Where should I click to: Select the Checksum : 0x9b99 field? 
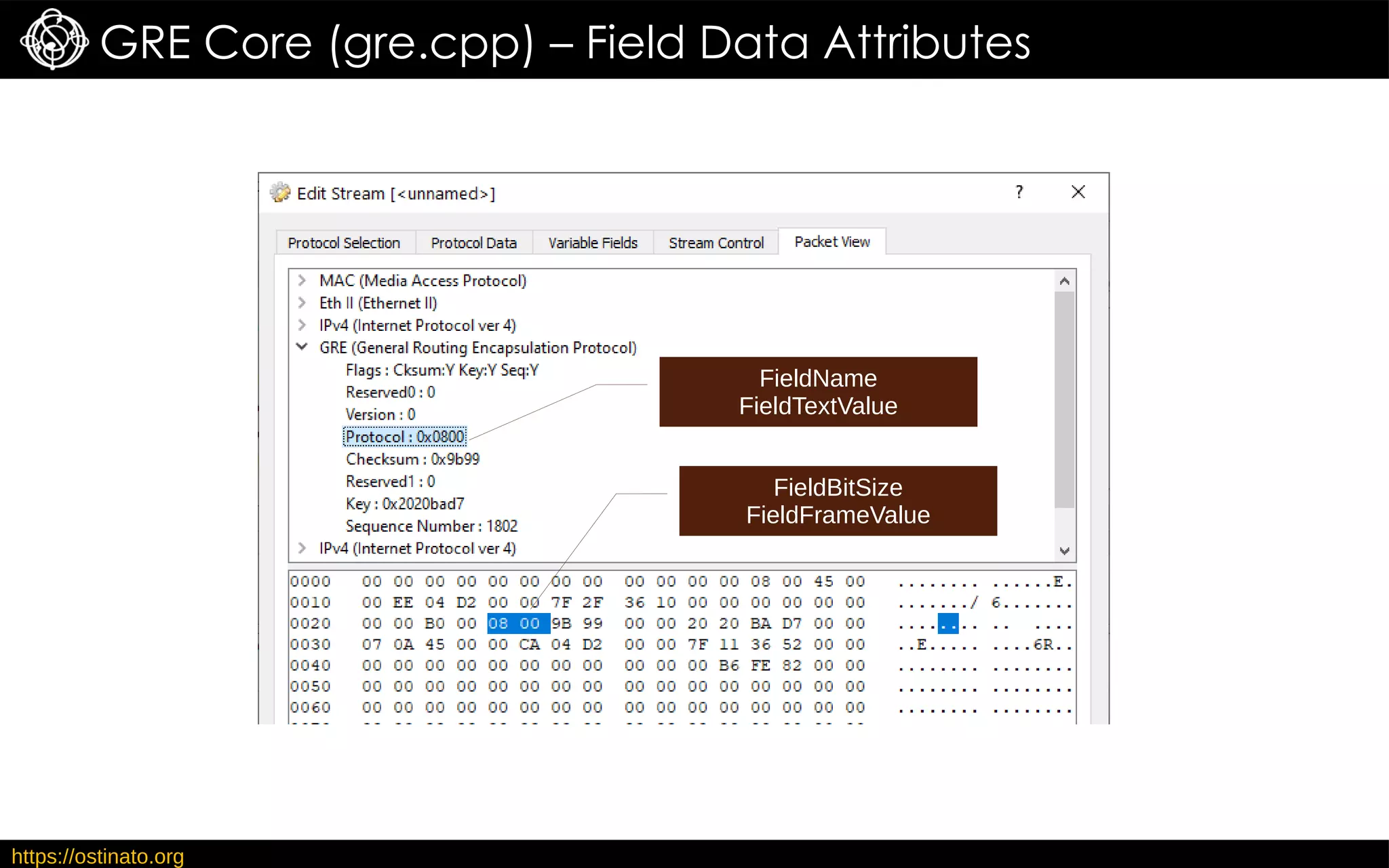pyautogui.click(x=412, y=459)
